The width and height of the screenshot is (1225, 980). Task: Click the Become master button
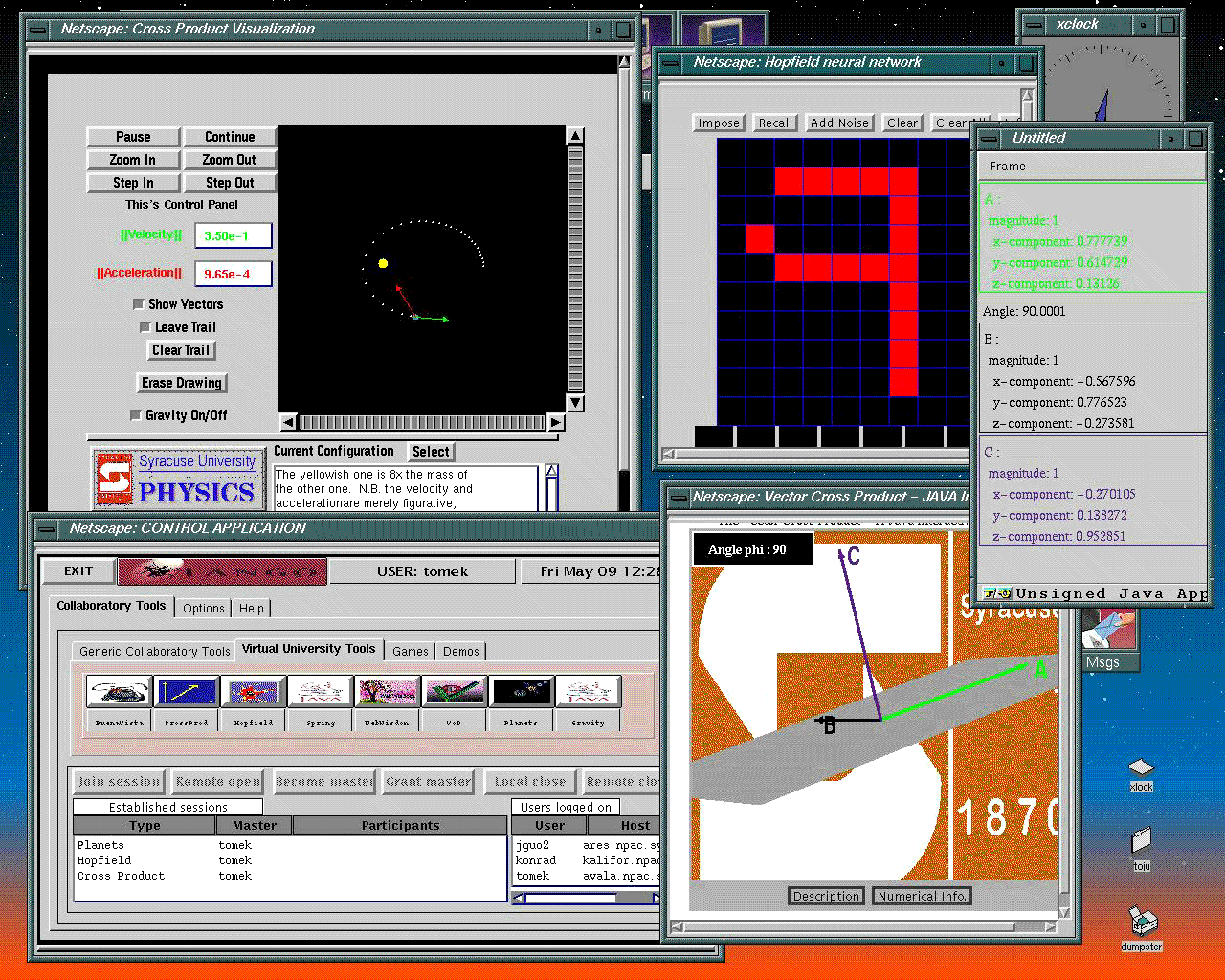[x=324, y=782]
